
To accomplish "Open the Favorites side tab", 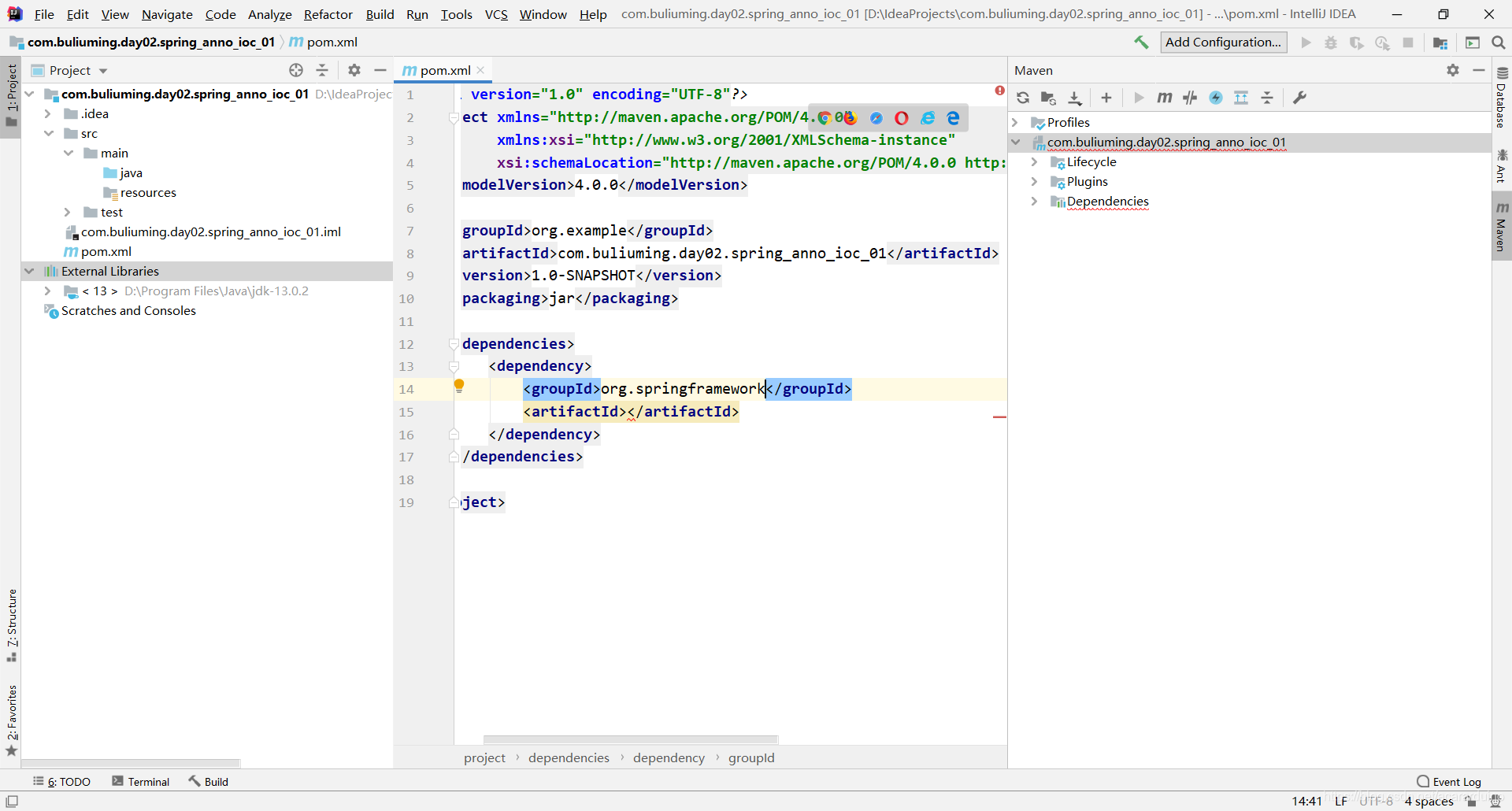I will [11, 720].
